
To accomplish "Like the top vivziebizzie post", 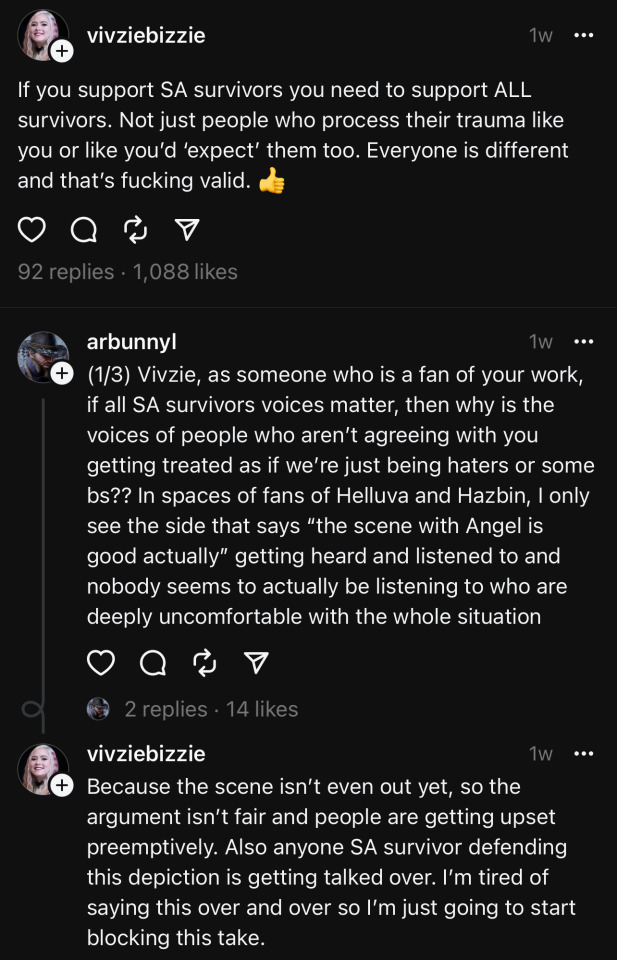I will (32, 231).
